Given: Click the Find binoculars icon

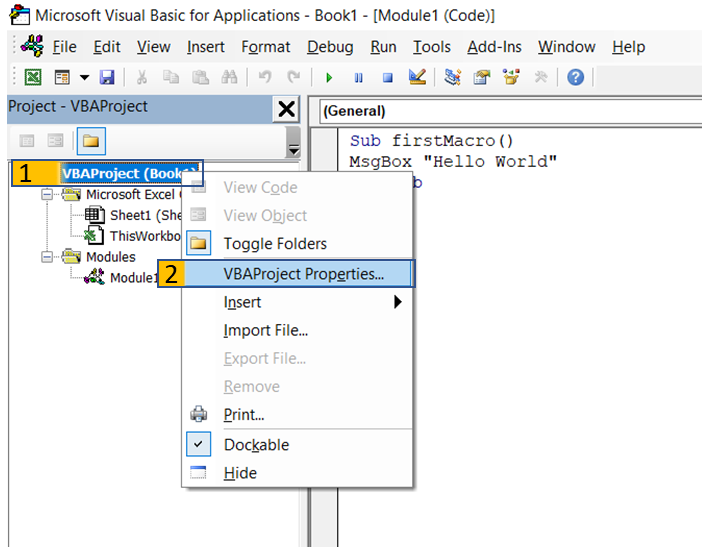Looking at the screenshot, I should (229, 77).
